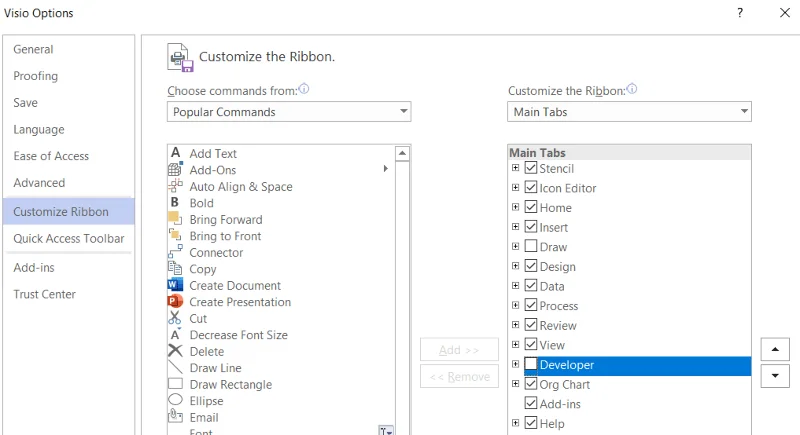Open the Language options page
Viewport: 800px width, 435px height.
coord(39,130)
